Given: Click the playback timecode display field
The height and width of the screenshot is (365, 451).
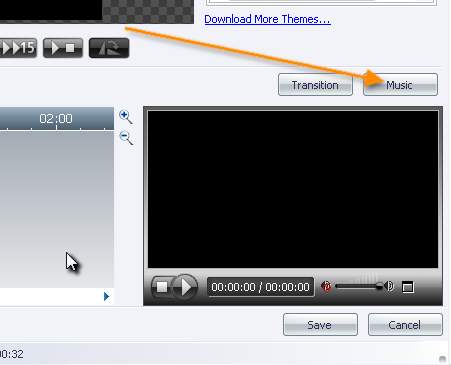Looking at the screenshot, I should [260, 287].
